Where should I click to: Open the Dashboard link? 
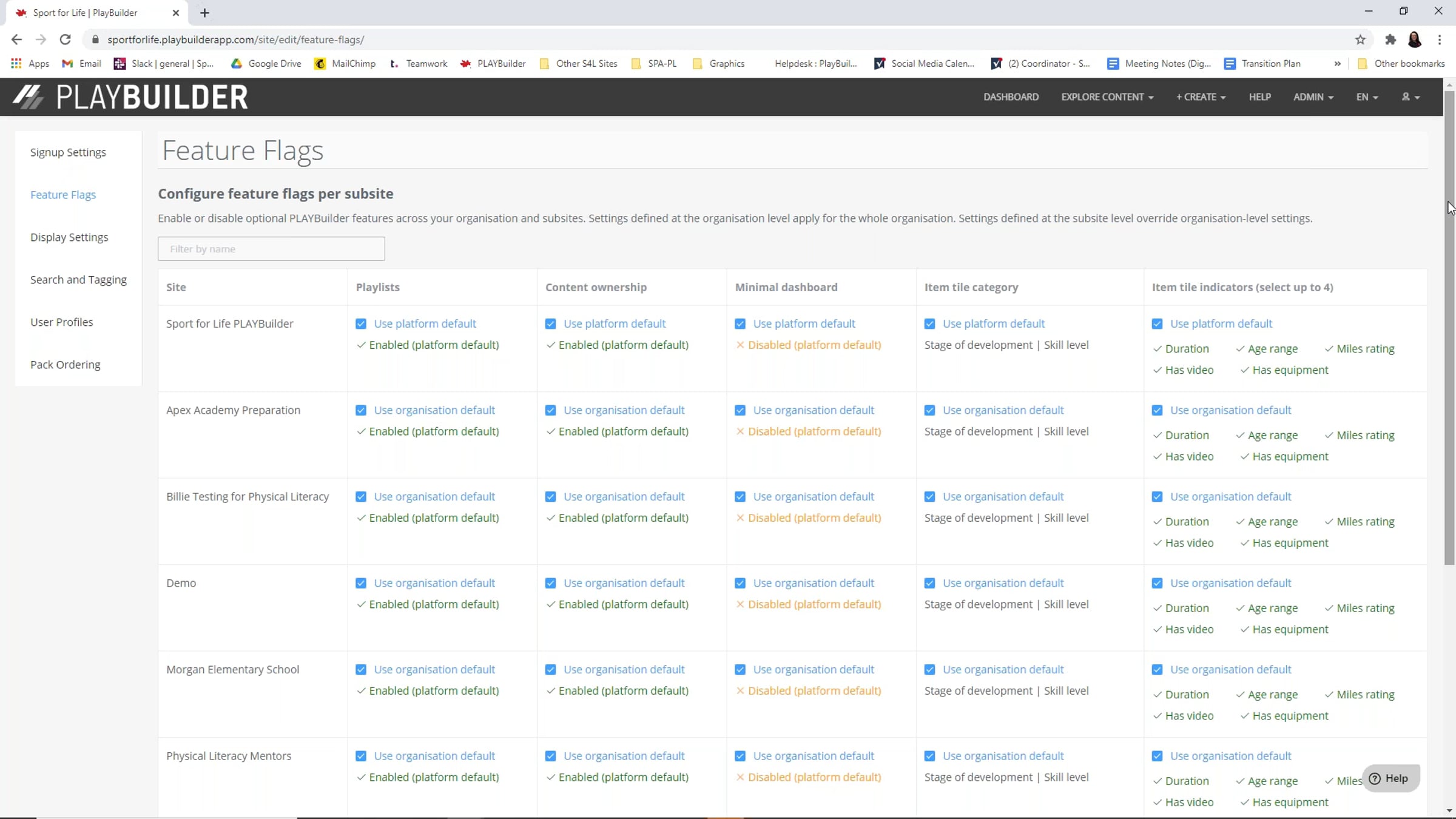(1011, 97)
